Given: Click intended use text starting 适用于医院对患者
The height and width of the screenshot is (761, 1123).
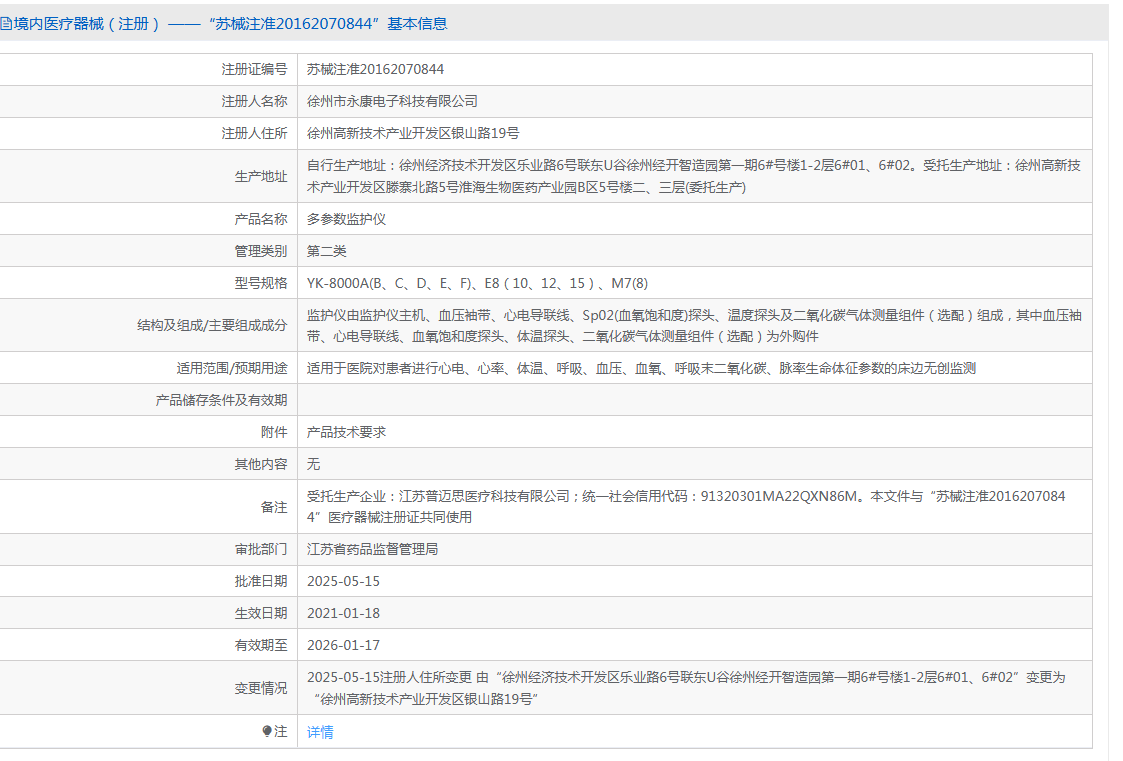Looking at the screenshot, I should tap(641, 368).
